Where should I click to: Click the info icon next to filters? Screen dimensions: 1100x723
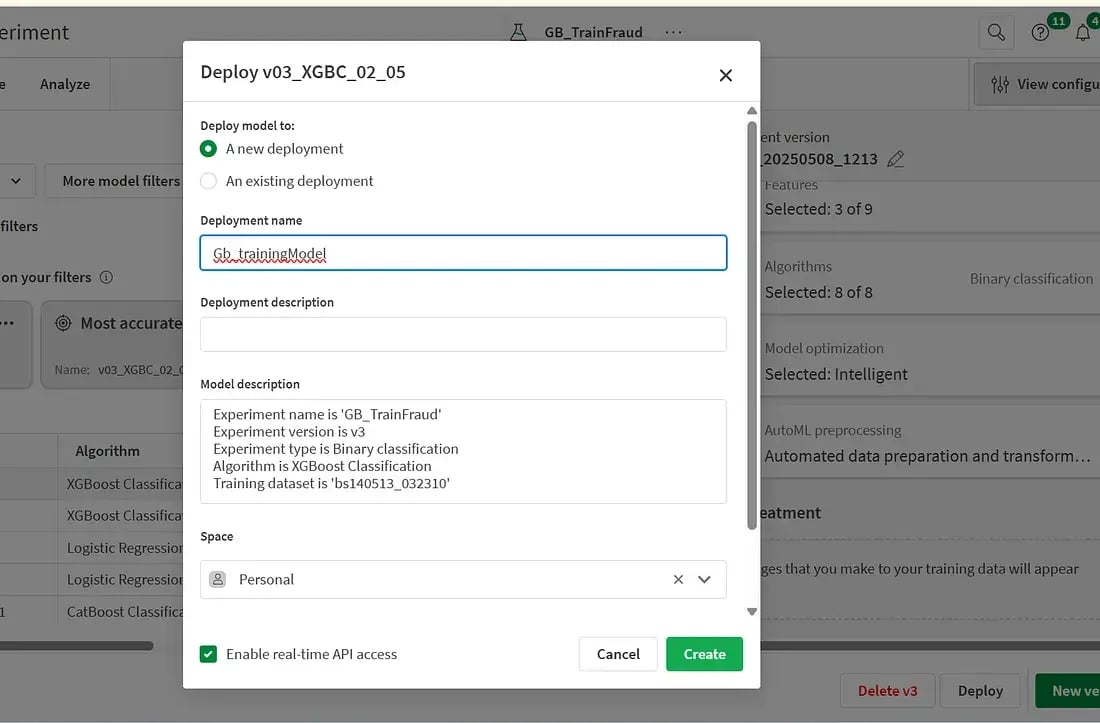click(x=106, y=277)
